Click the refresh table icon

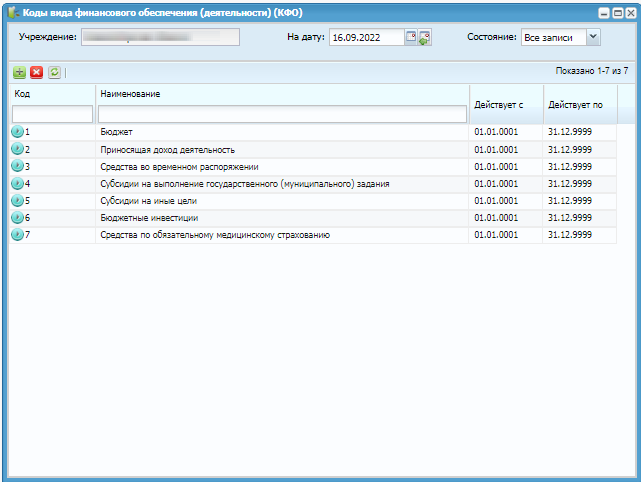54,72
